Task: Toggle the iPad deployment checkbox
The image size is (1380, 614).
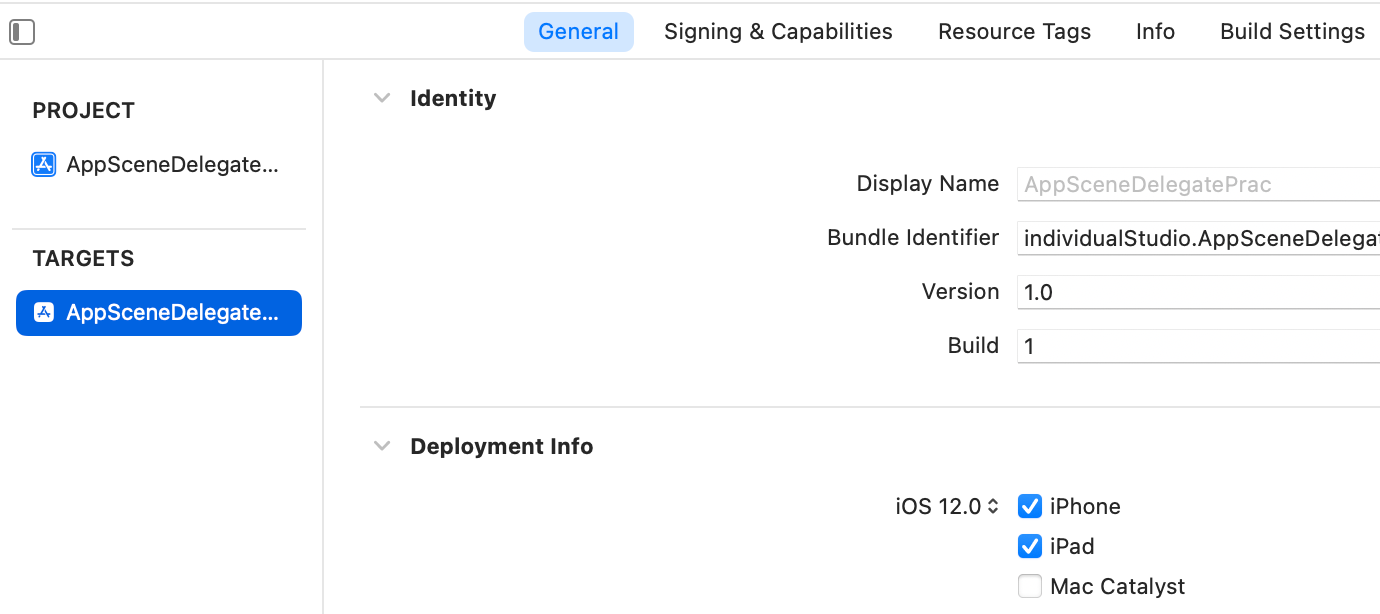Action: tap(1030, 546)
